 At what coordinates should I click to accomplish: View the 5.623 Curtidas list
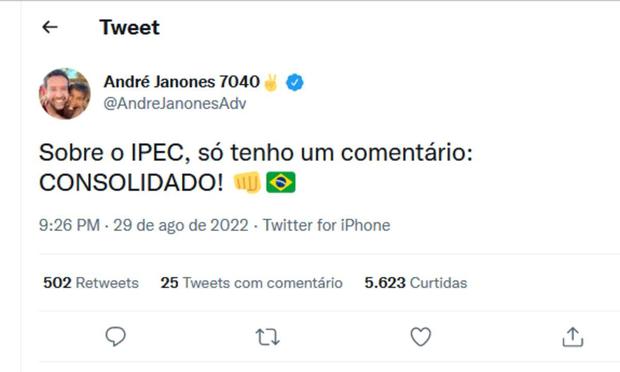416,283
